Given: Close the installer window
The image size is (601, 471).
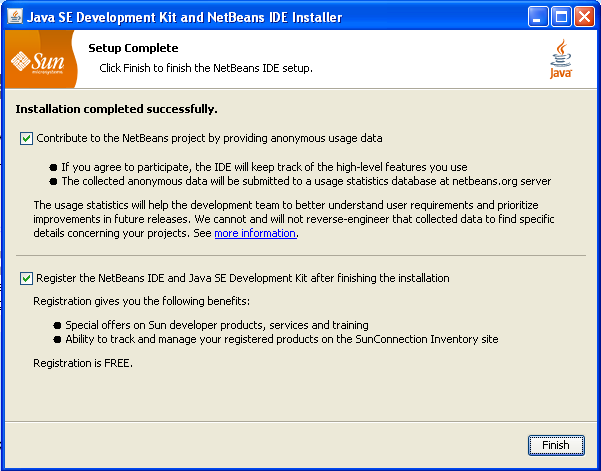Looking at the screenshot, I should (583, 17).
